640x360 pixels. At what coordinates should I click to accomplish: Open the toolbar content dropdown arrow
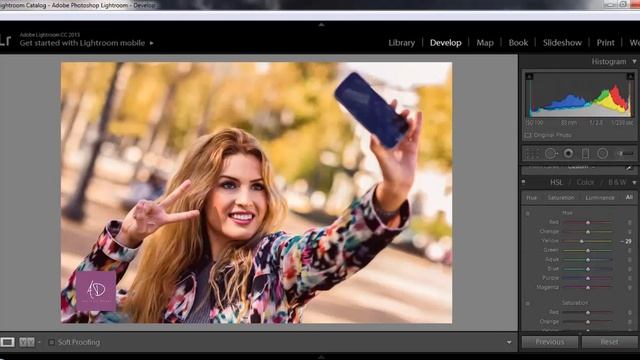point(509,342)
